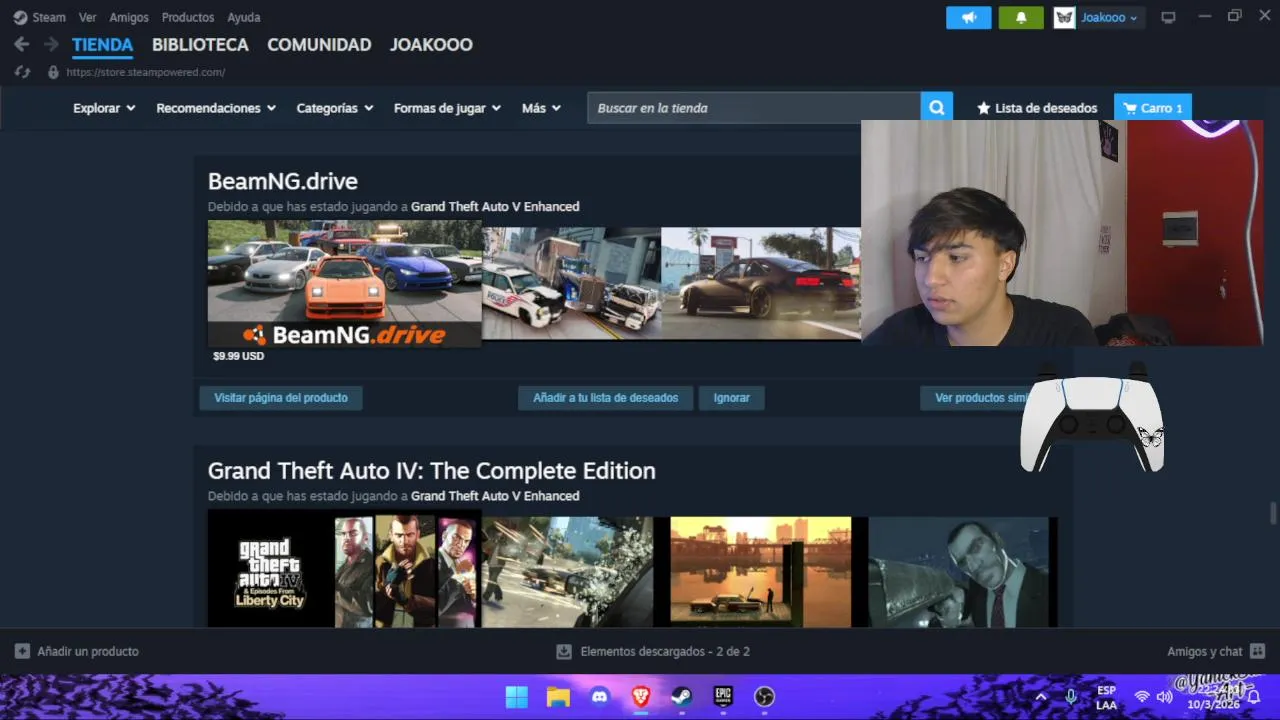Click Añadir a tu lista de deseados
Viewport: 1280px width, 720px height.
click(606, 398)
